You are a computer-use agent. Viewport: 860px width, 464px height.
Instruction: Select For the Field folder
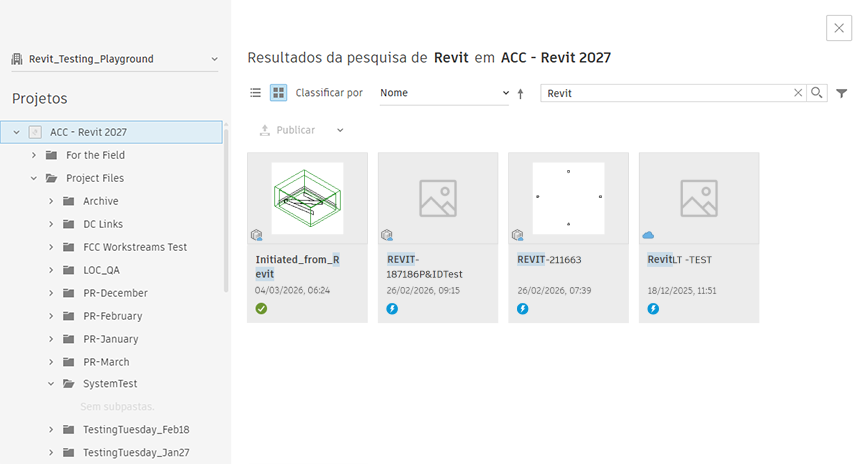click(x=95, y=155)
